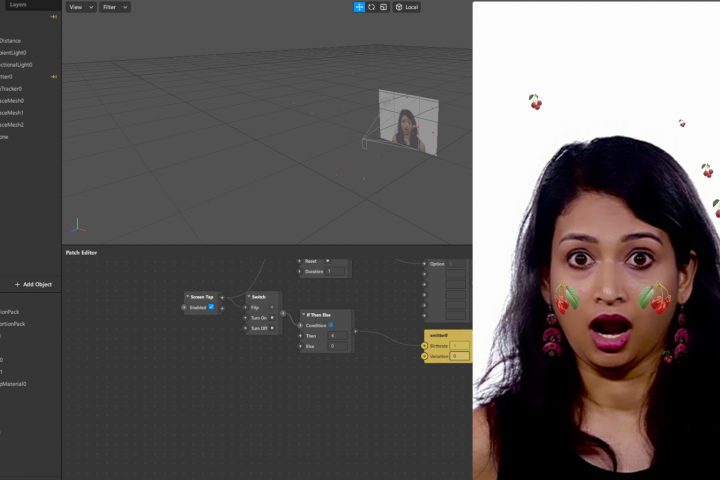720x480 pixels.
Task: Click the Add Object button
Action: click(33, 284)
